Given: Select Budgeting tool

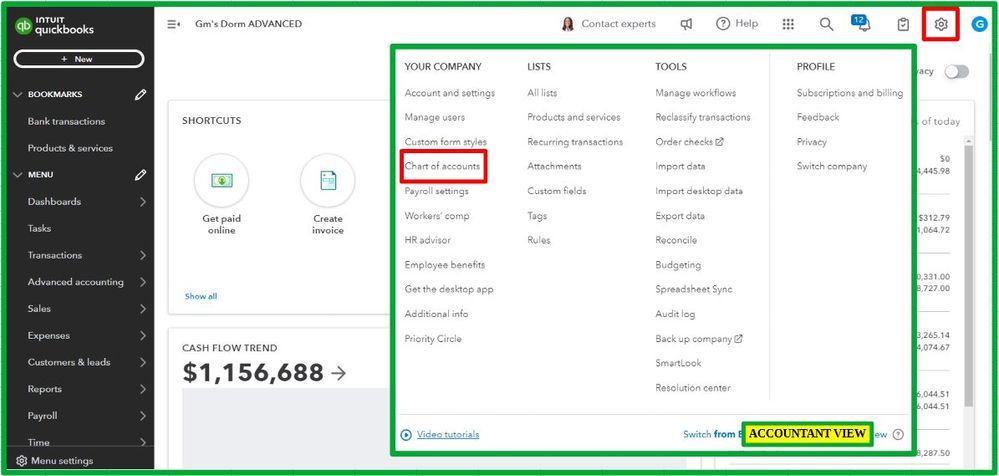Looking at the screenshot, I should pyautogui.click(x=678, y=265).
